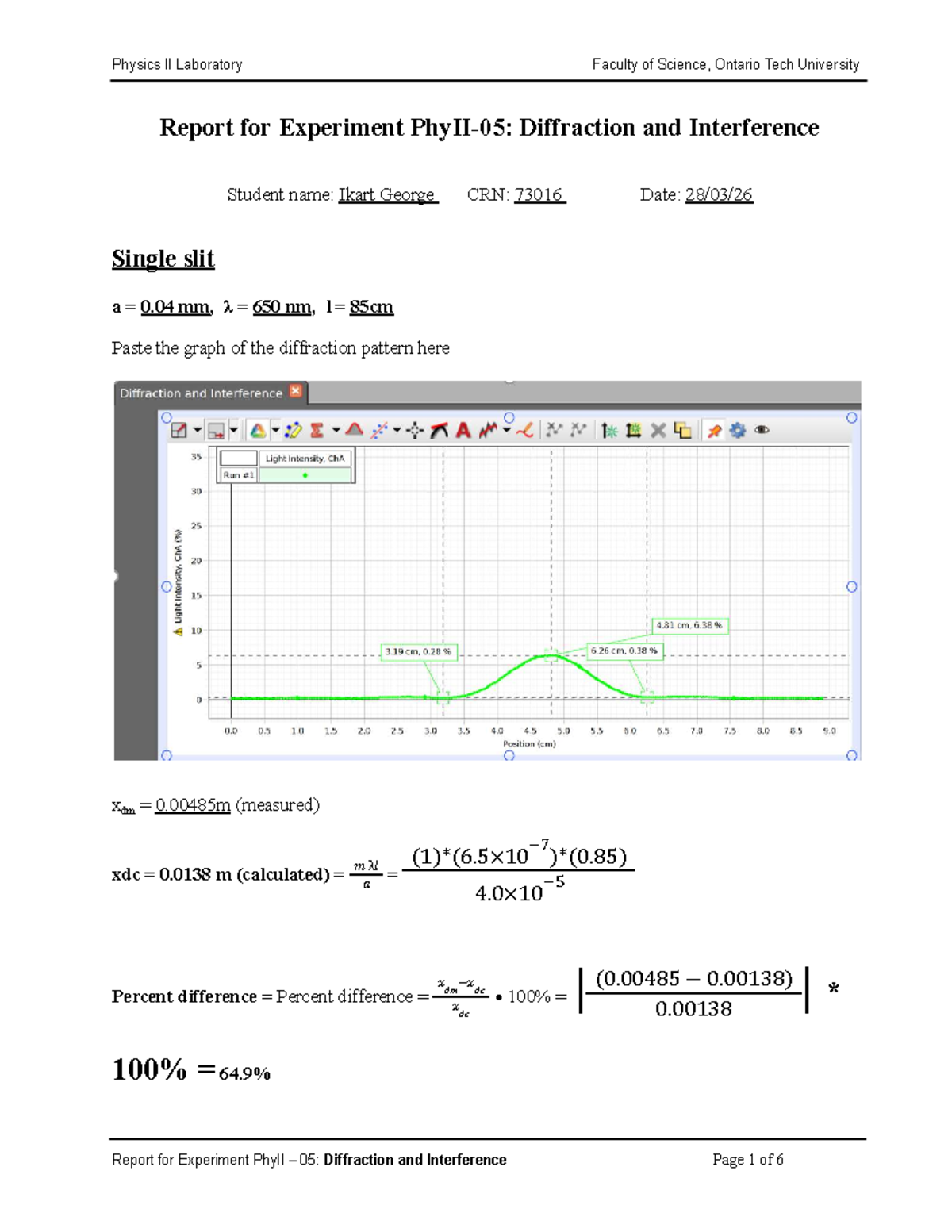952x1232 pixels.
Task: Click the add y-axis green icon
Action: (609, 431)
